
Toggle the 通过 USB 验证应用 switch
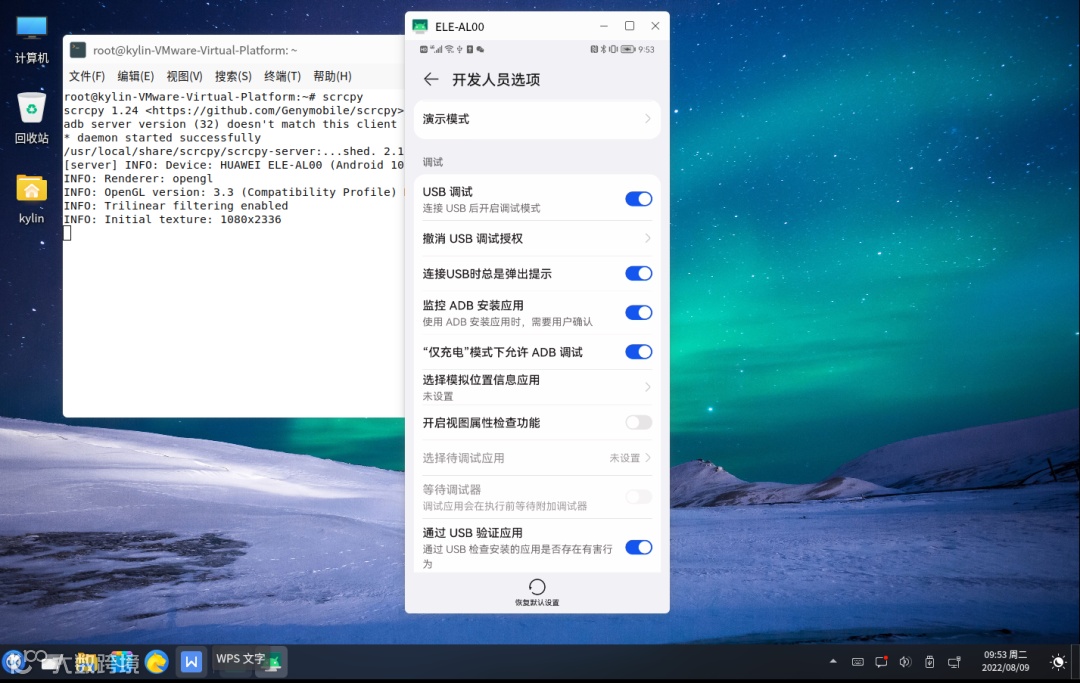[638, 547]
